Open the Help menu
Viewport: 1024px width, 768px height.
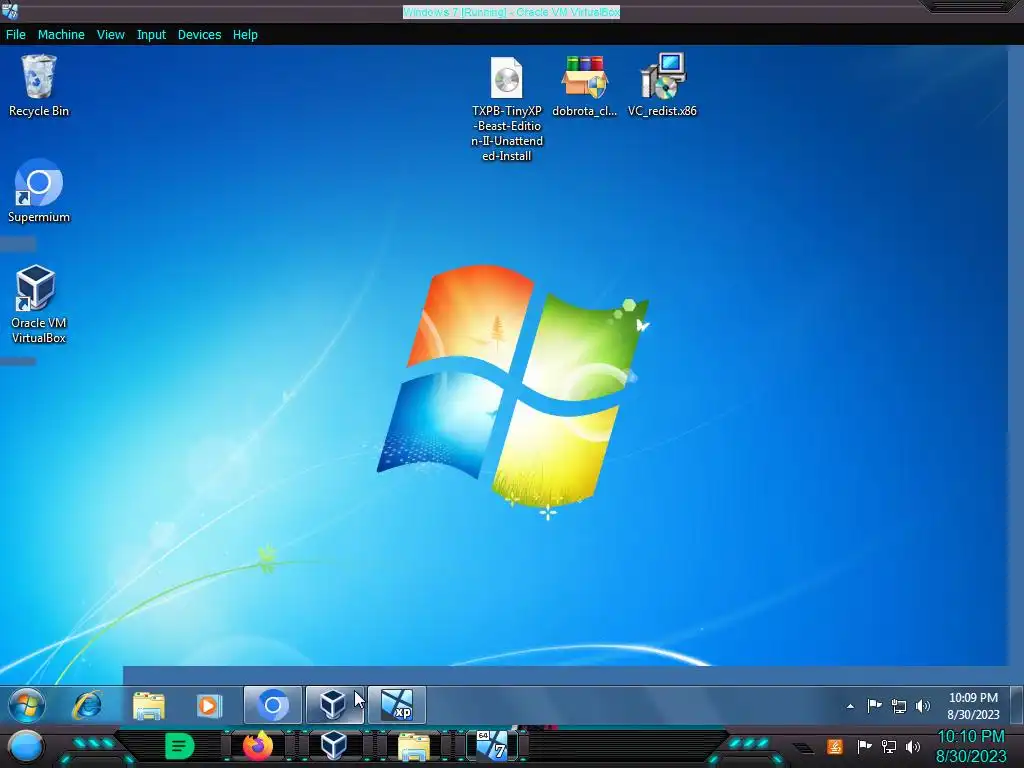tap(245, 35)
